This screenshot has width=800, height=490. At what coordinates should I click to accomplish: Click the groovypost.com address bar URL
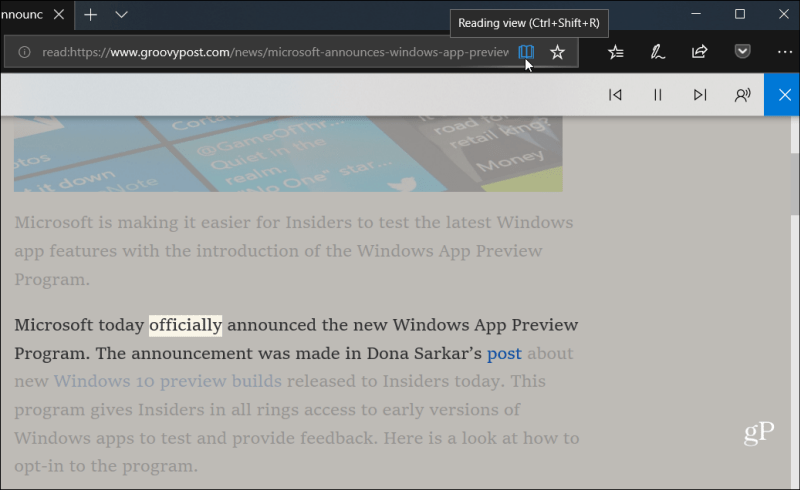tap(276, 52)
